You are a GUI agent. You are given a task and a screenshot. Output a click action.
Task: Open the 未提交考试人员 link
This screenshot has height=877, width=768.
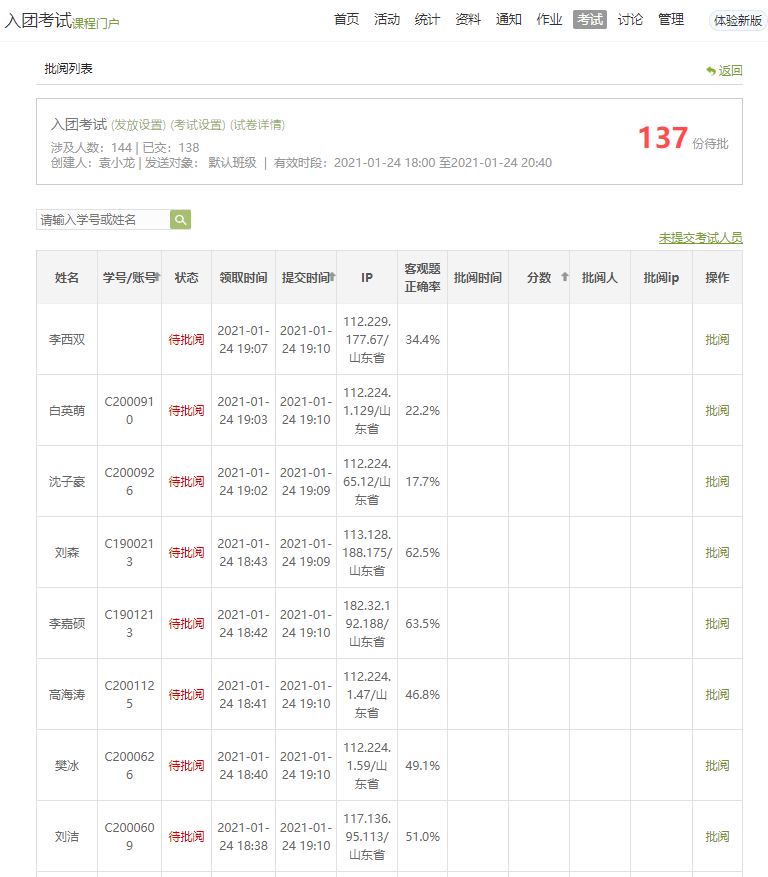pyautogui.click(x=700, y=238)
